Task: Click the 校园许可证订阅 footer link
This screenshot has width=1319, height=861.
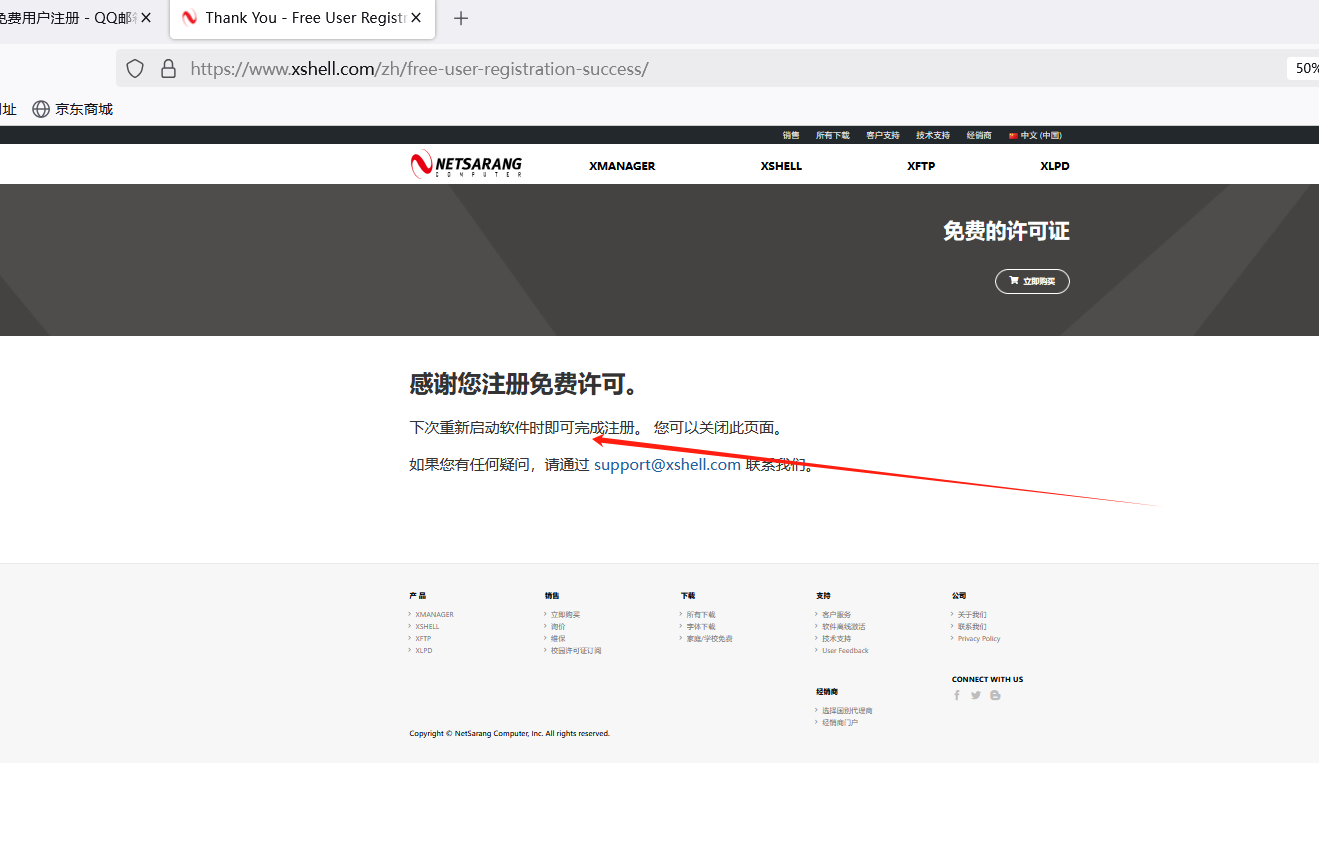Action: (x=576, y=651)
